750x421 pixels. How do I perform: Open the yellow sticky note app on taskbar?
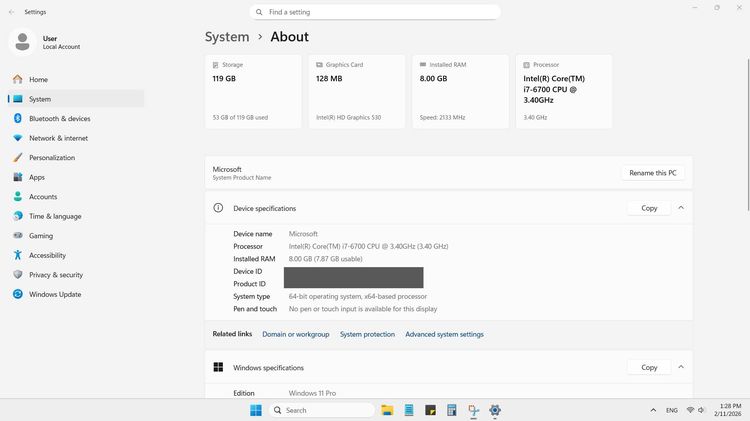[430, 410]
